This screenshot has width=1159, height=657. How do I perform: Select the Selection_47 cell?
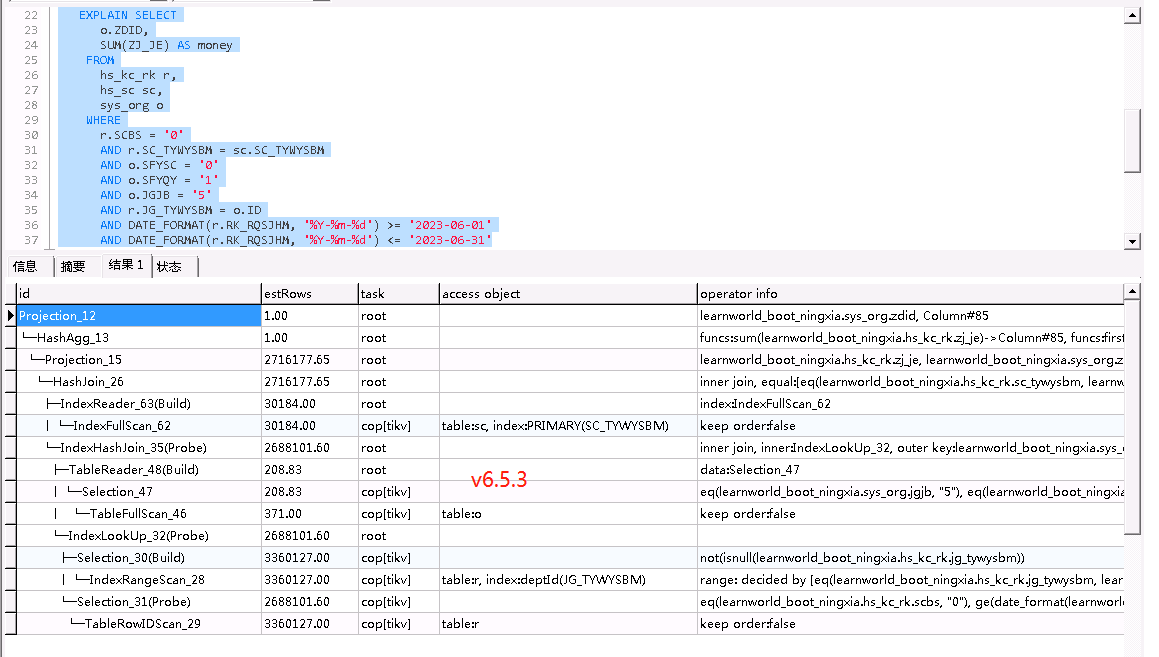(x=138, y=491)
